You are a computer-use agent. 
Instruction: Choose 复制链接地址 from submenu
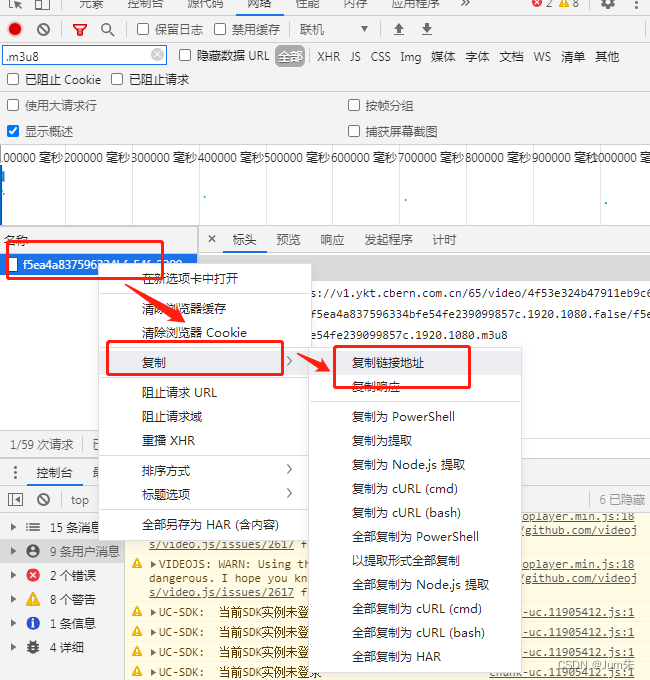point(415,363)
